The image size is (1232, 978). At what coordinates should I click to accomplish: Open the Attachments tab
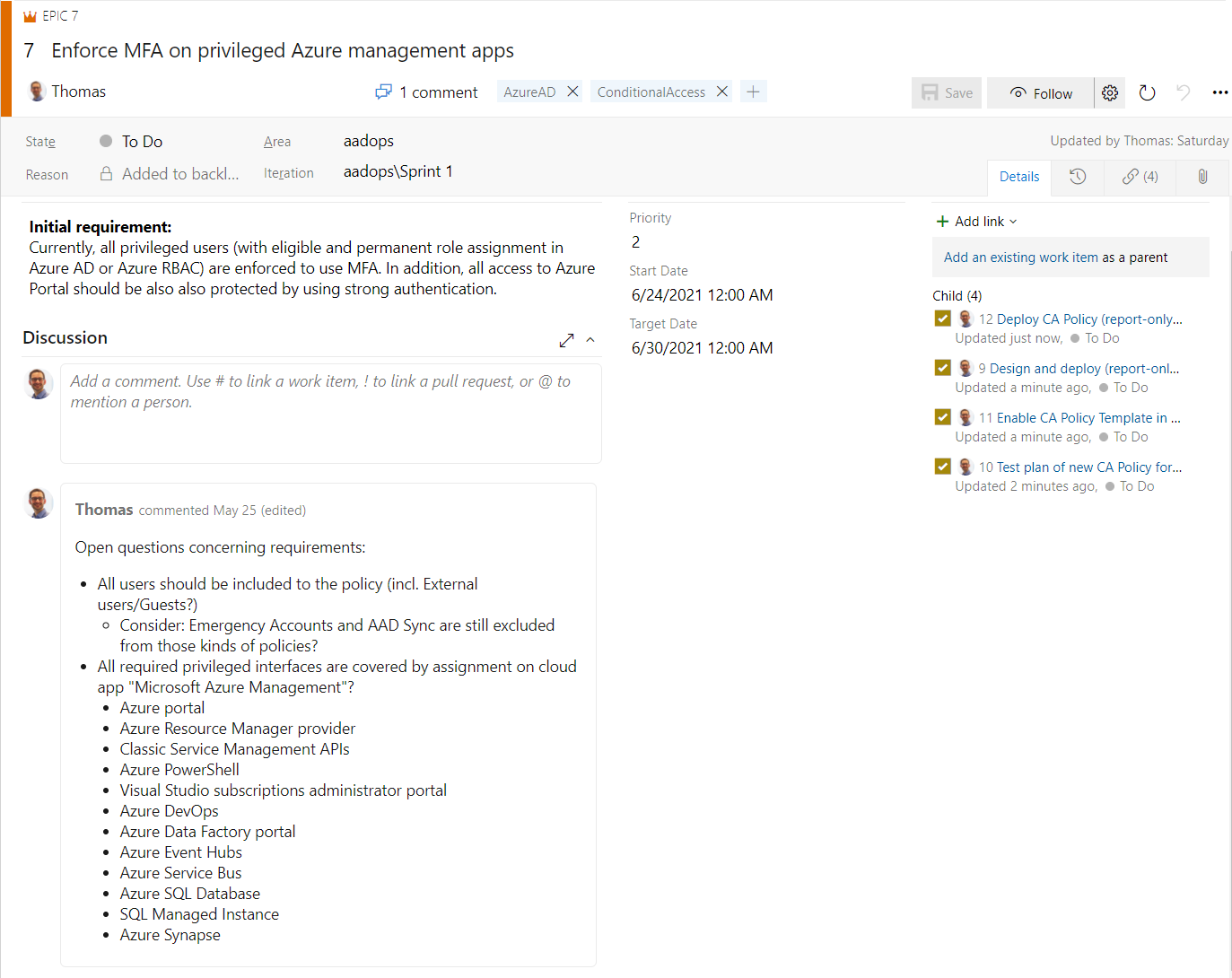tap(1202, 177)
